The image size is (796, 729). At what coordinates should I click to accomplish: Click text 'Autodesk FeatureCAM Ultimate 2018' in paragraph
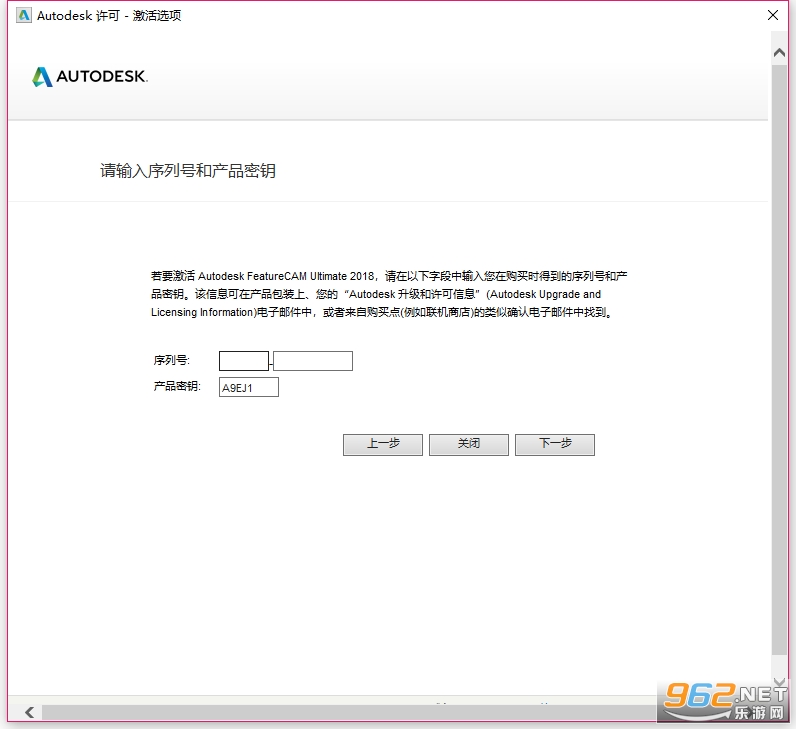click(286, 276)
